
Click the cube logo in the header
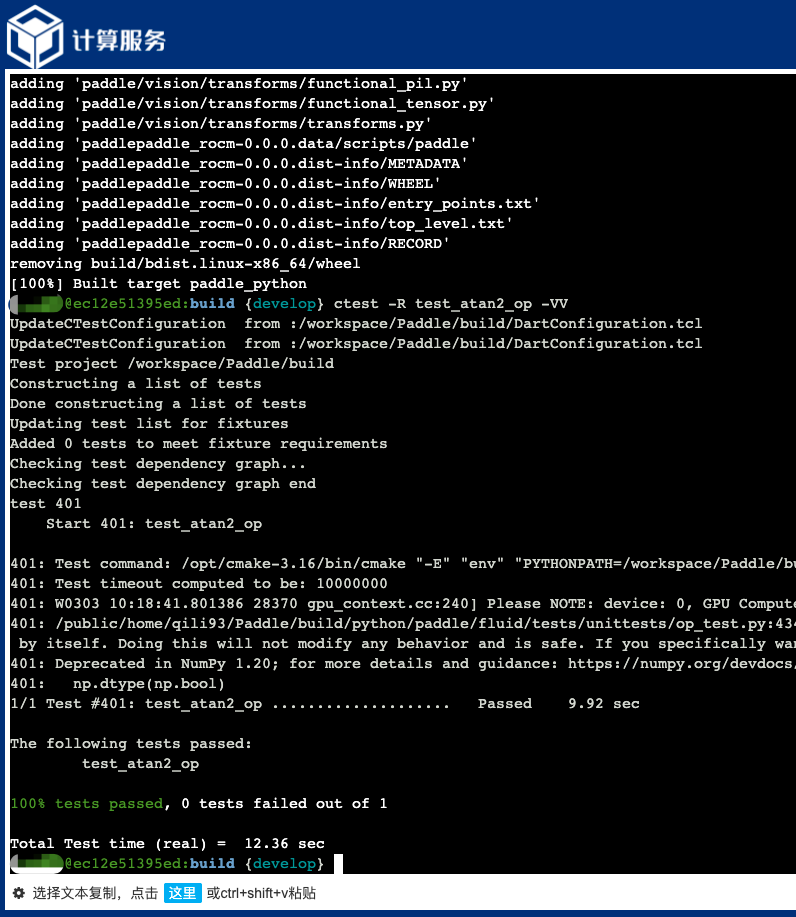point(36,37)
